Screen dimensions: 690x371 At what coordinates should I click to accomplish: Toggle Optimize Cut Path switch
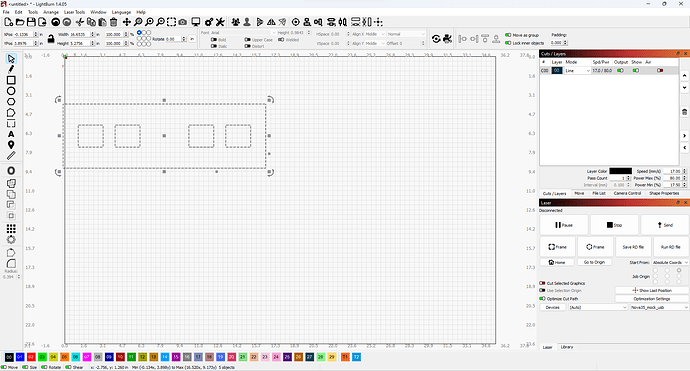(542, 298)
